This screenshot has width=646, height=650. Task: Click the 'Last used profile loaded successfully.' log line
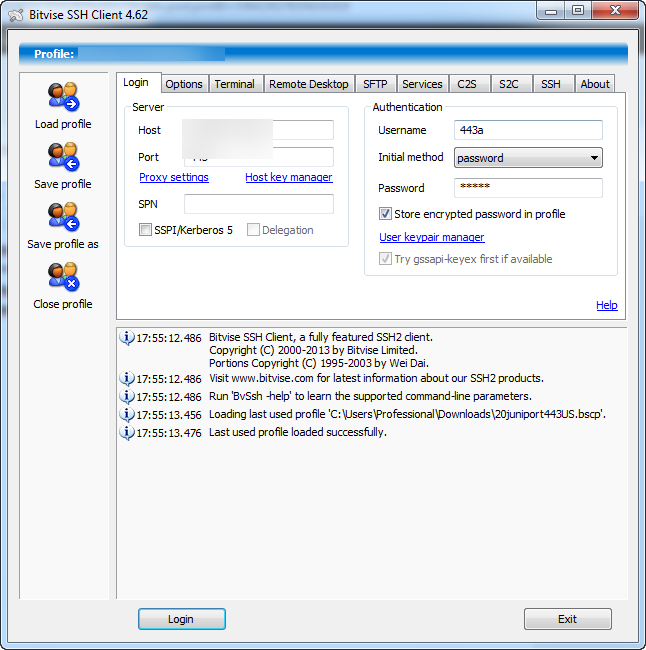click(298, 432)
